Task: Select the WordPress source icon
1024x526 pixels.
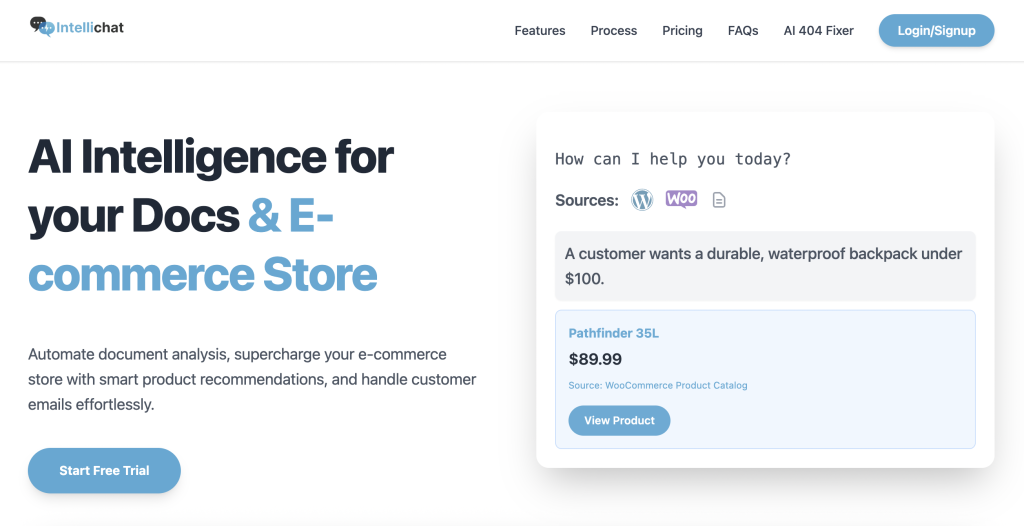Action: (642, 200)
